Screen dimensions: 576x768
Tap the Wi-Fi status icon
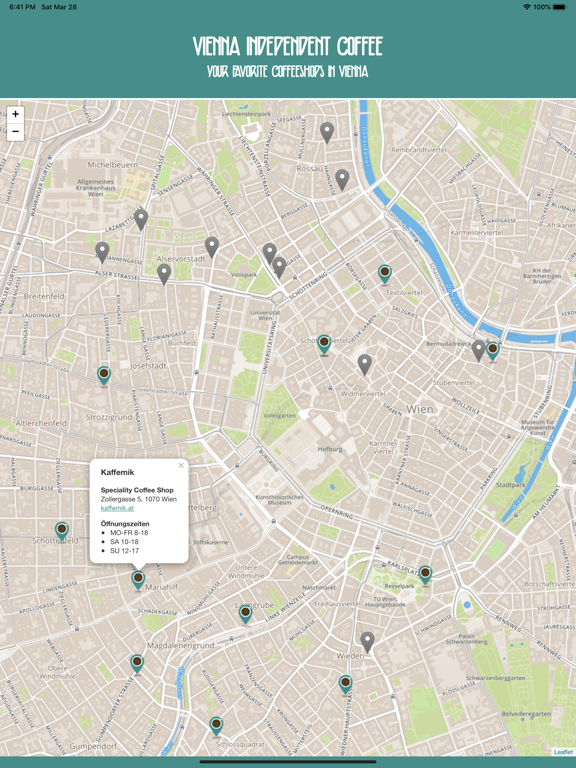tap(527, 7)
